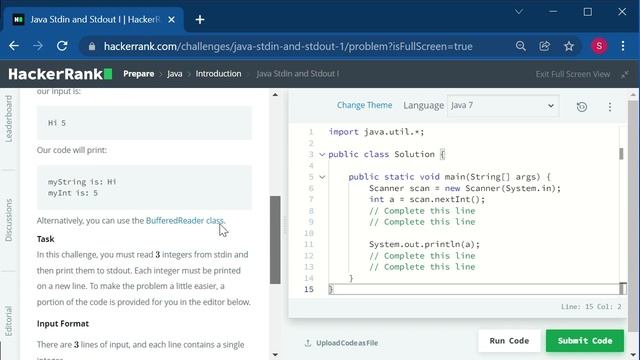Click the collapse arrows icon beside Exit Full Screen
The height and width of the screenshot is (360, 640).
[624, 74]
